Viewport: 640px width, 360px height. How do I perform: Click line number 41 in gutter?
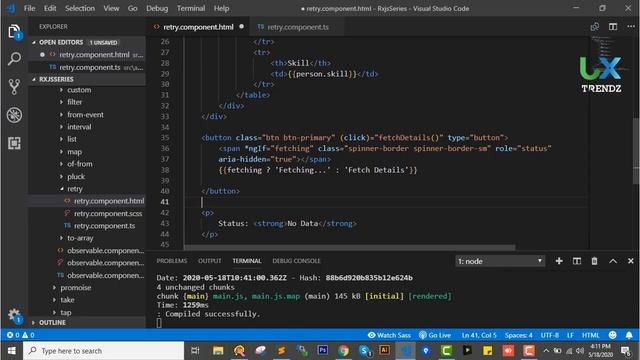coord(164,202)
